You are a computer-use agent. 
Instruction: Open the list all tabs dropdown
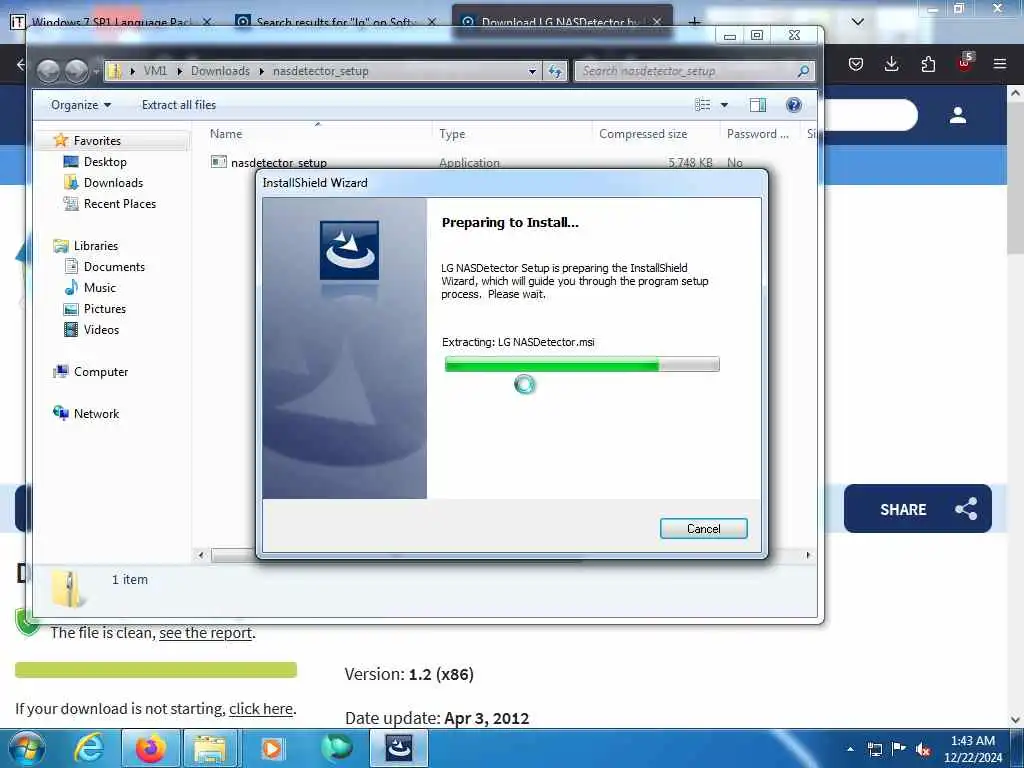point(858,22)
